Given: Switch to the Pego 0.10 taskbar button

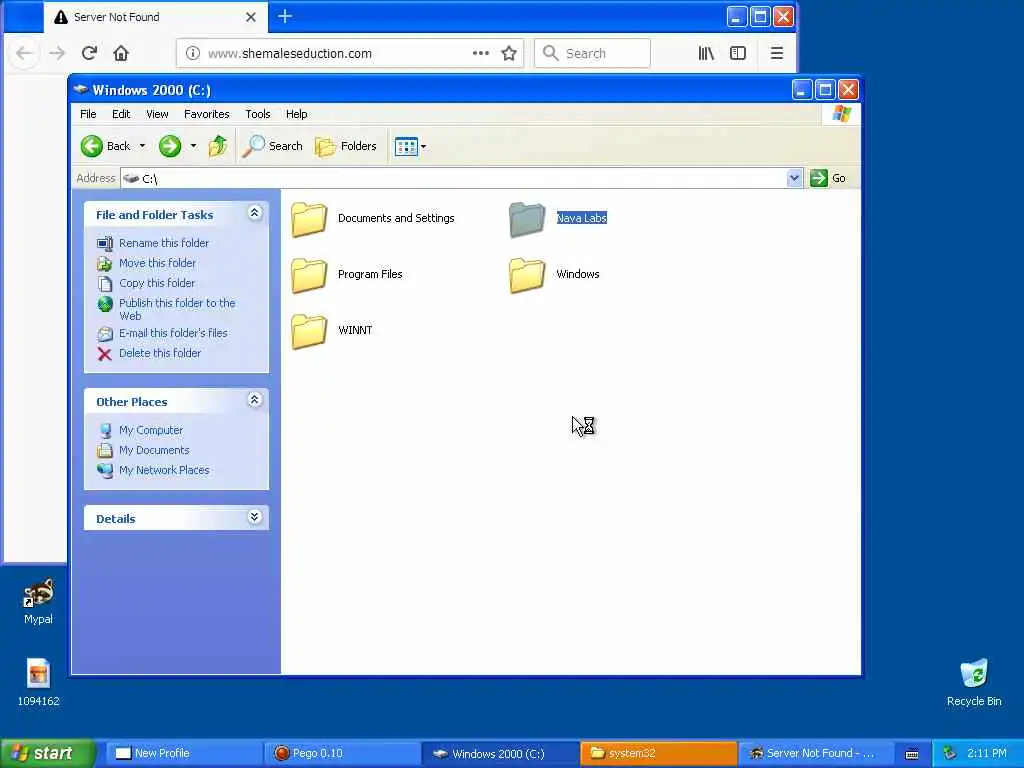Looking at the screenshot, I should [342, 753].
